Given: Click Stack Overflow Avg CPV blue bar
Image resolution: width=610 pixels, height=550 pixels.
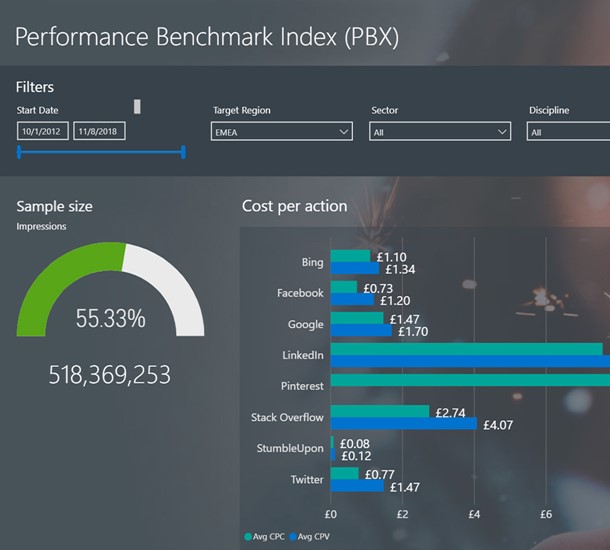Looking at the screenshot, I should 404,424.
